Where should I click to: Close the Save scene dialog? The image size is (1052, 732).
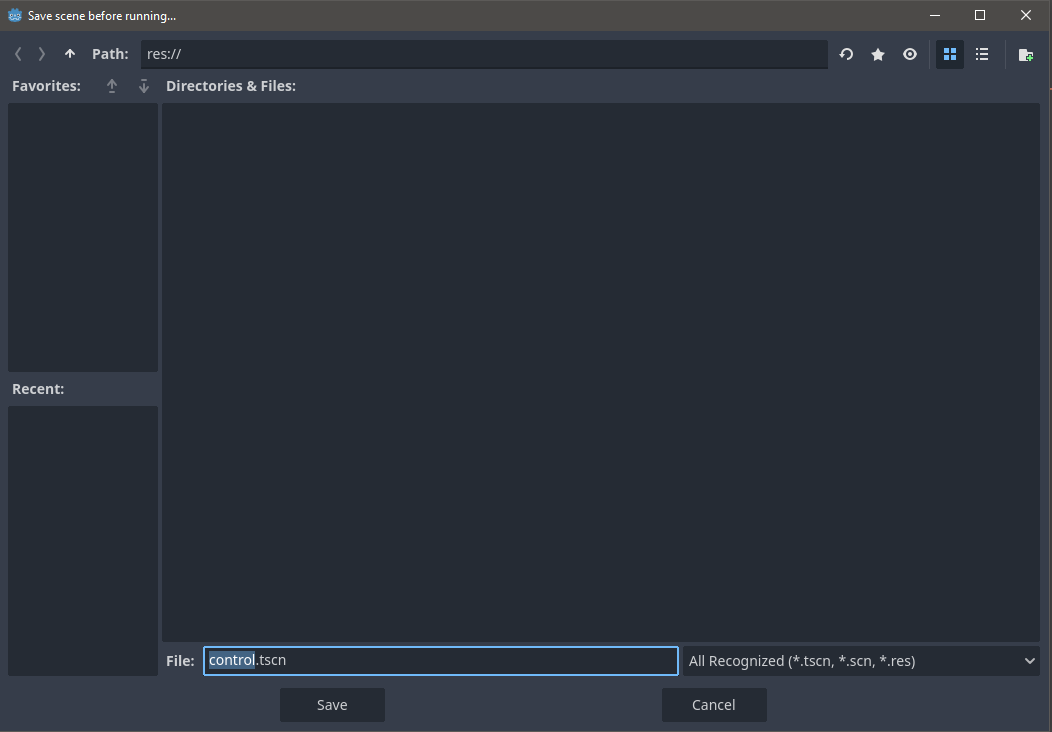(1026, 15)
